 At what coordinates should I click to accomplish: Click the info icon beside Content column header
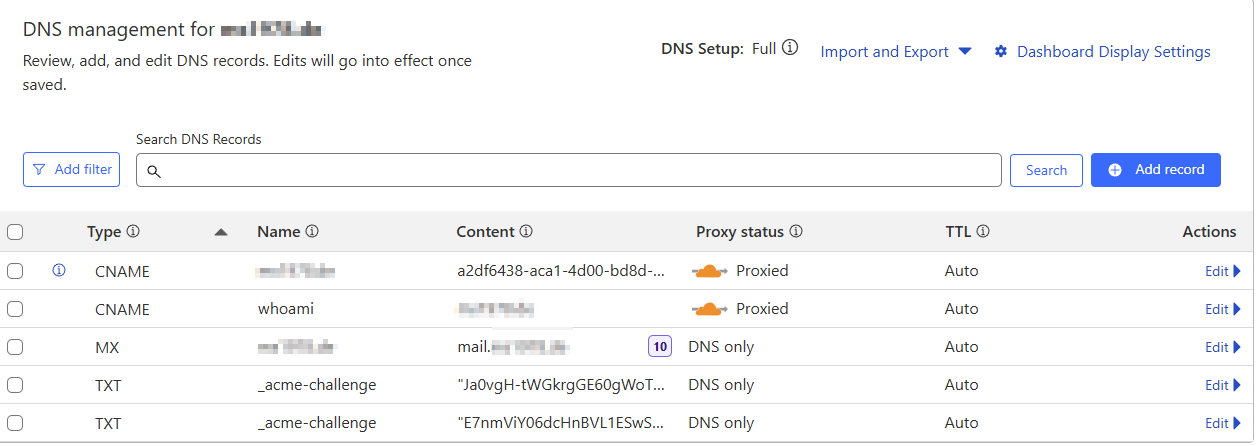pos(526,232)
